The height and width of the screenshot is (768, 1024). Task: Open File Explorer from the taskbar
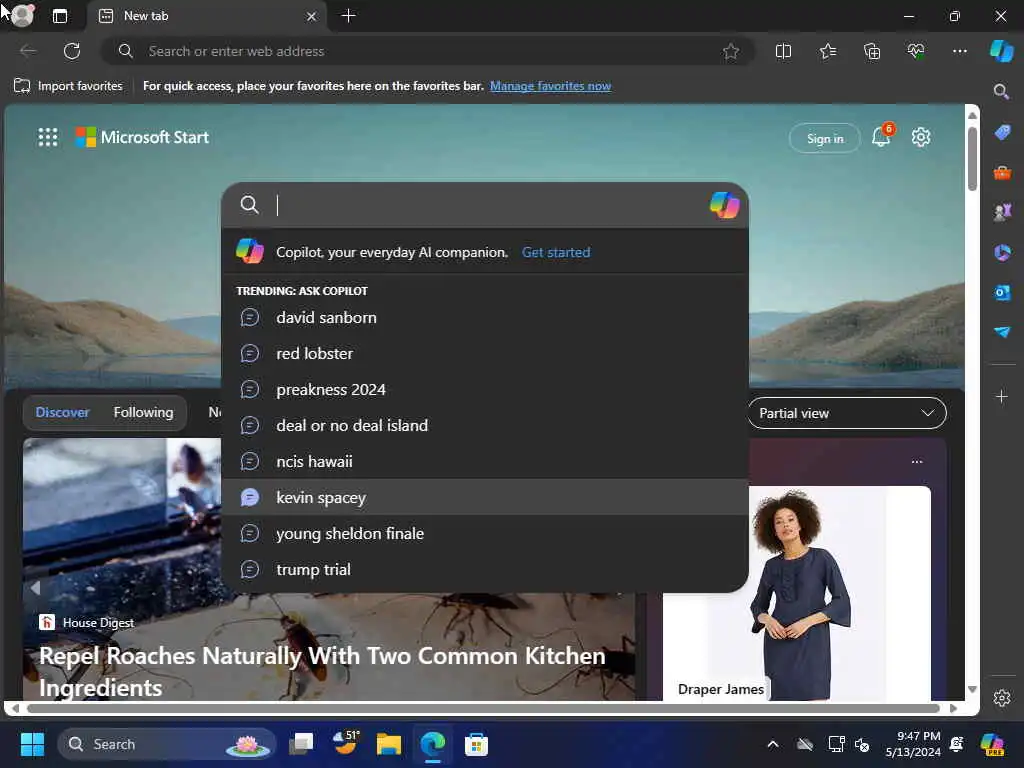coord(389,744)
